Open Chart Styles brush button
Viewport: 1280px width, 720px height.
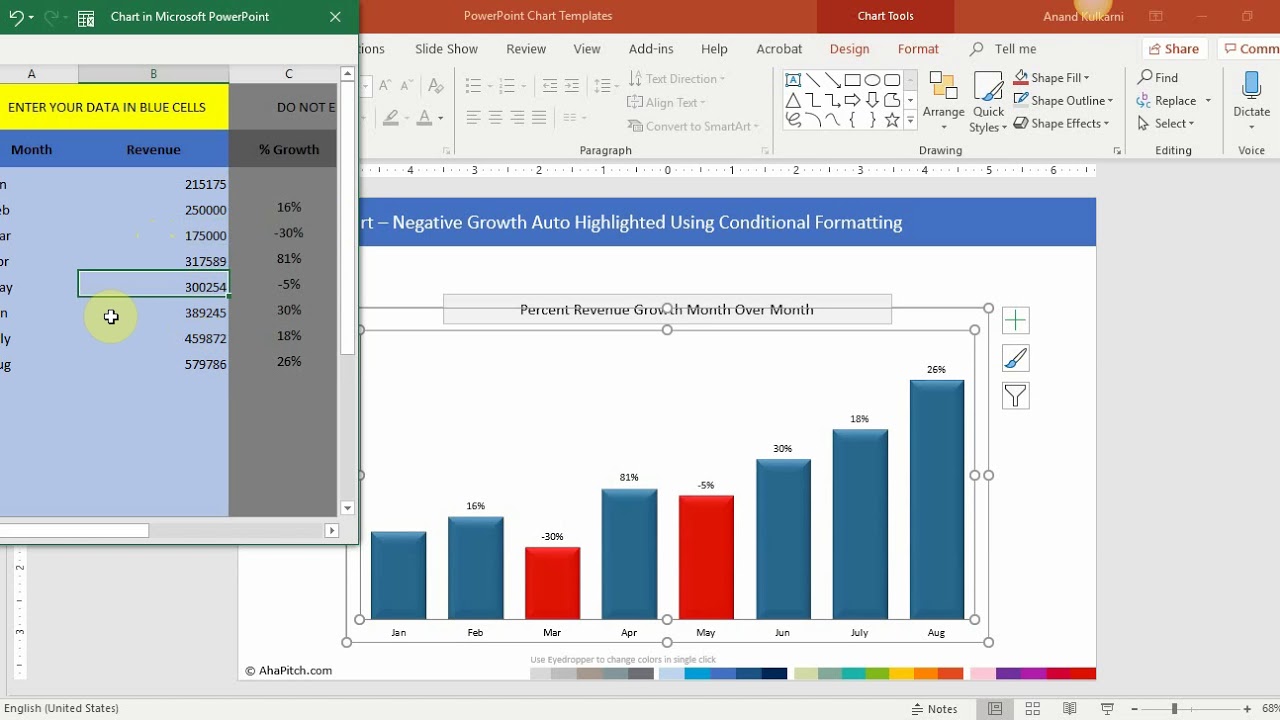point(1015,358)
